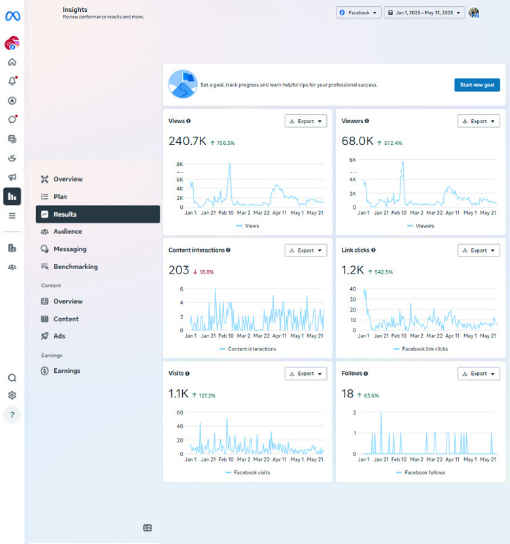Expand the Link clicks Export dropdown

479,250
